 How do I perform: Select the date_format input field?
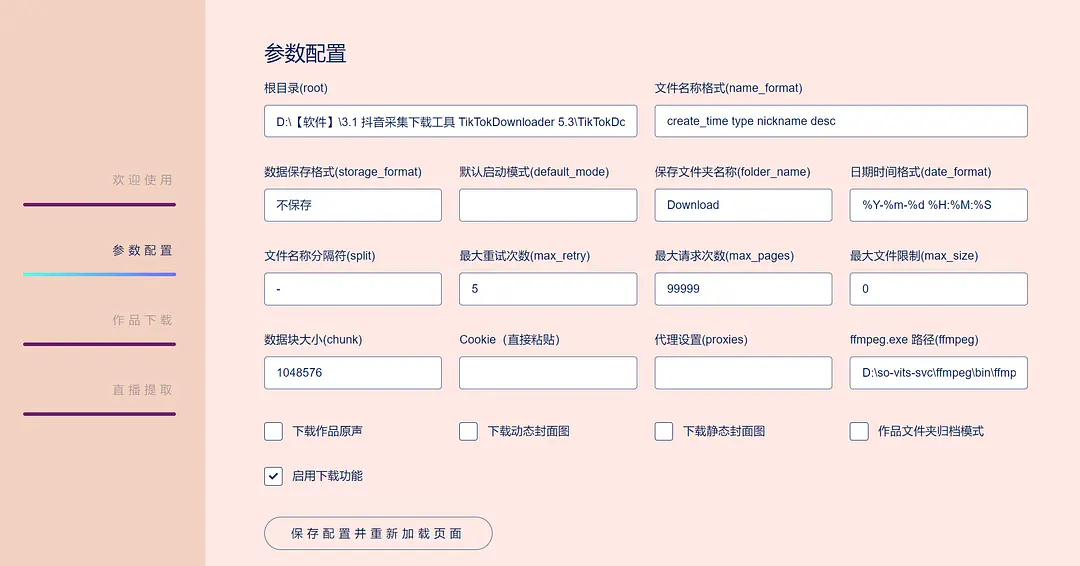pyautogui.click(x=939, y=205)
